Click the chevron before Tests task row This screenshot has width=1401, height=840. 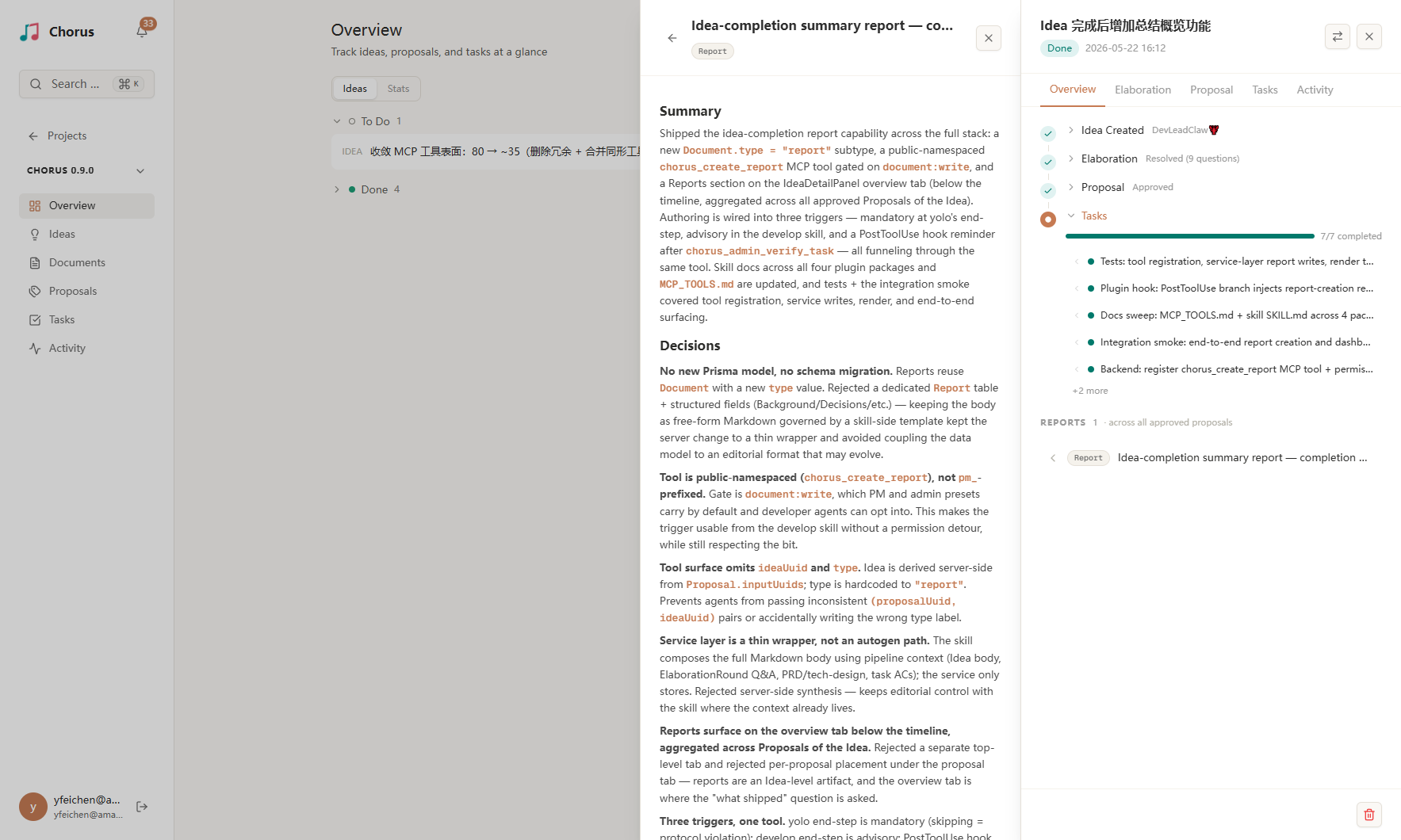coord(1076,262)
